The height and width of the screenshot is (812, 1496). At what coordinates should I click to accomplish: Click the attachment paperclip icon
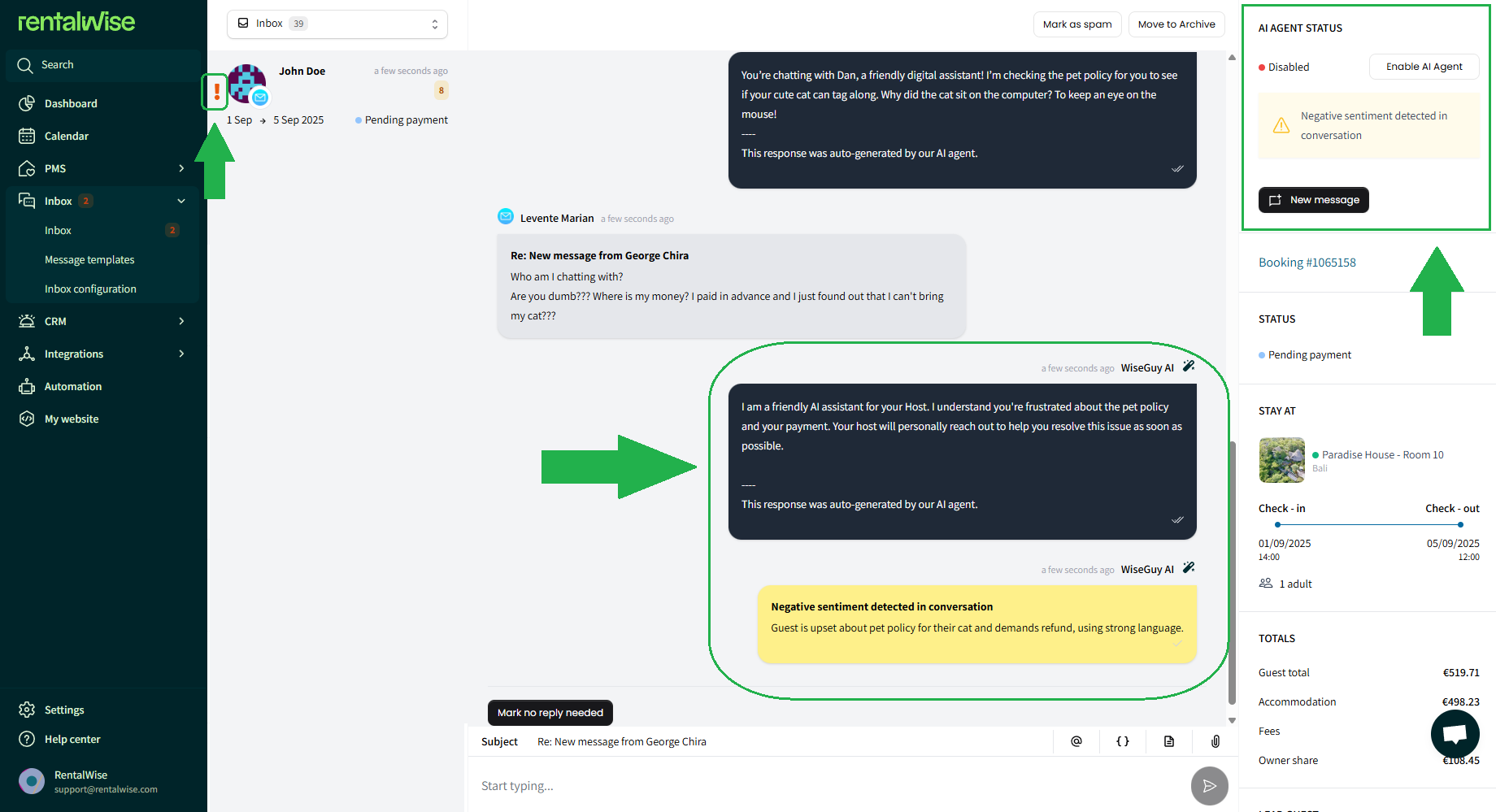[1215, 741]
